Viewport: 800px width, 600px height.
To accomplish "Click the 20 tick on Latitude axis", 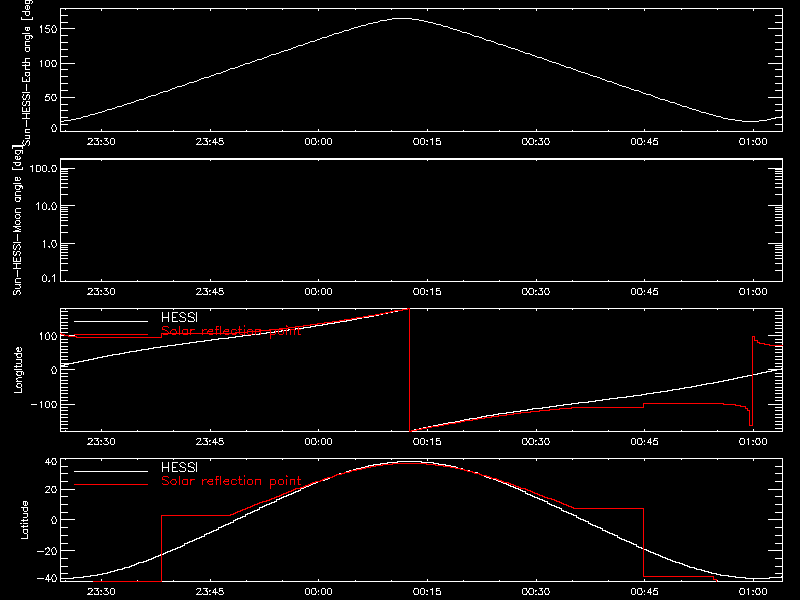I will coord(51,489).
